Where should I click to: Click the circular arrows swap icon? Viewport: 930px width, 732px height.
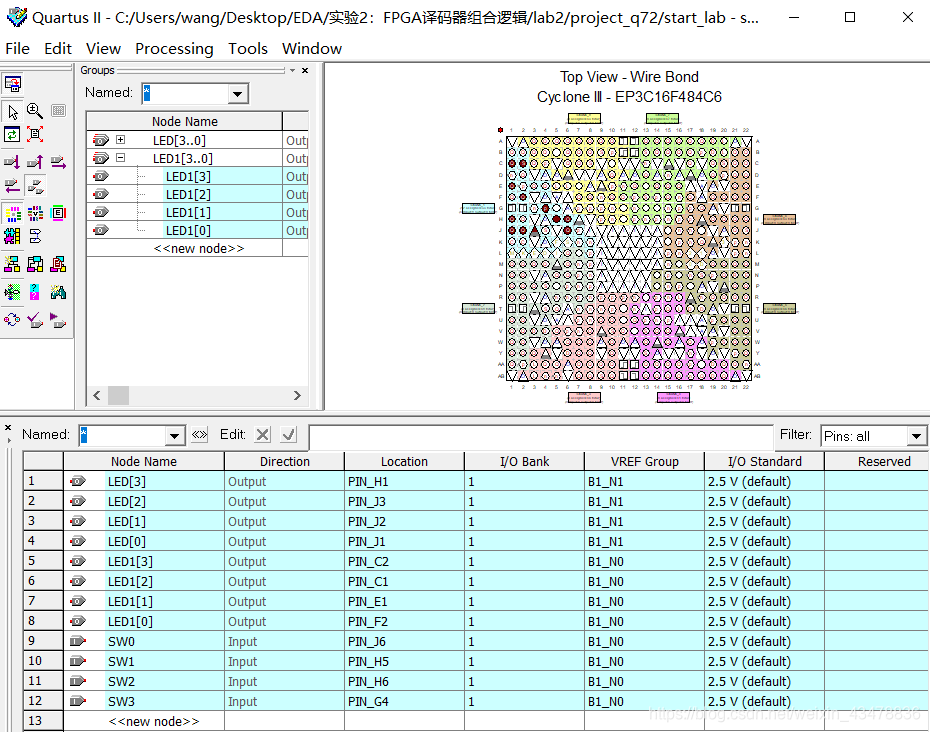12,320
